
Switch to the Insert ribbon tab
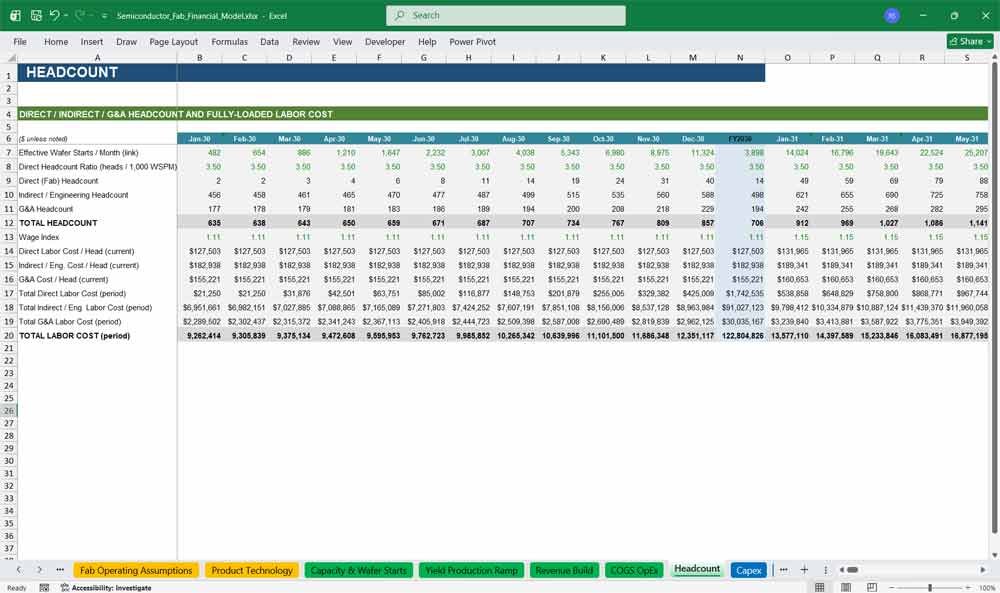click(x=92, y=41)
